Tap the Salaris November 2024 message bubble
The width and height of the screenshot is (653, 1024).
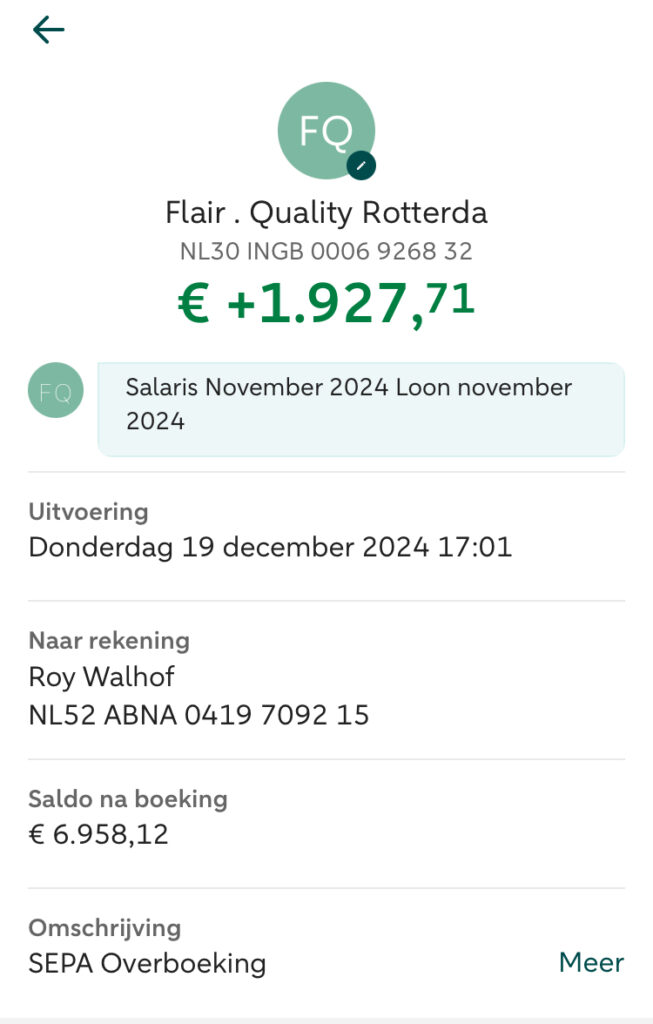tap(361, 405)
